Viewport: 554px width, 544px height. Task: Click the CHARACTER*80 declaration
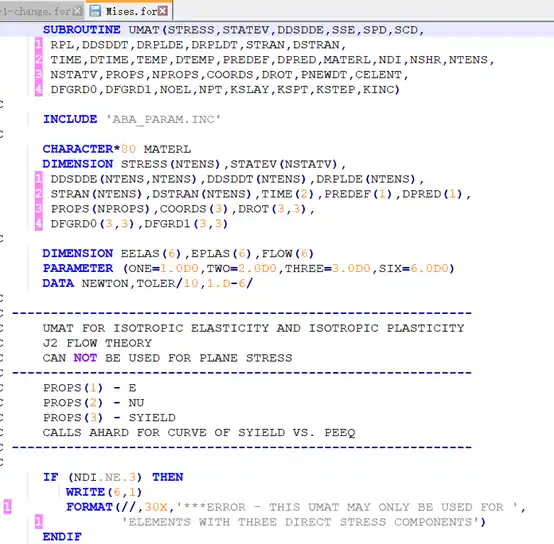[x=89, y=149]
